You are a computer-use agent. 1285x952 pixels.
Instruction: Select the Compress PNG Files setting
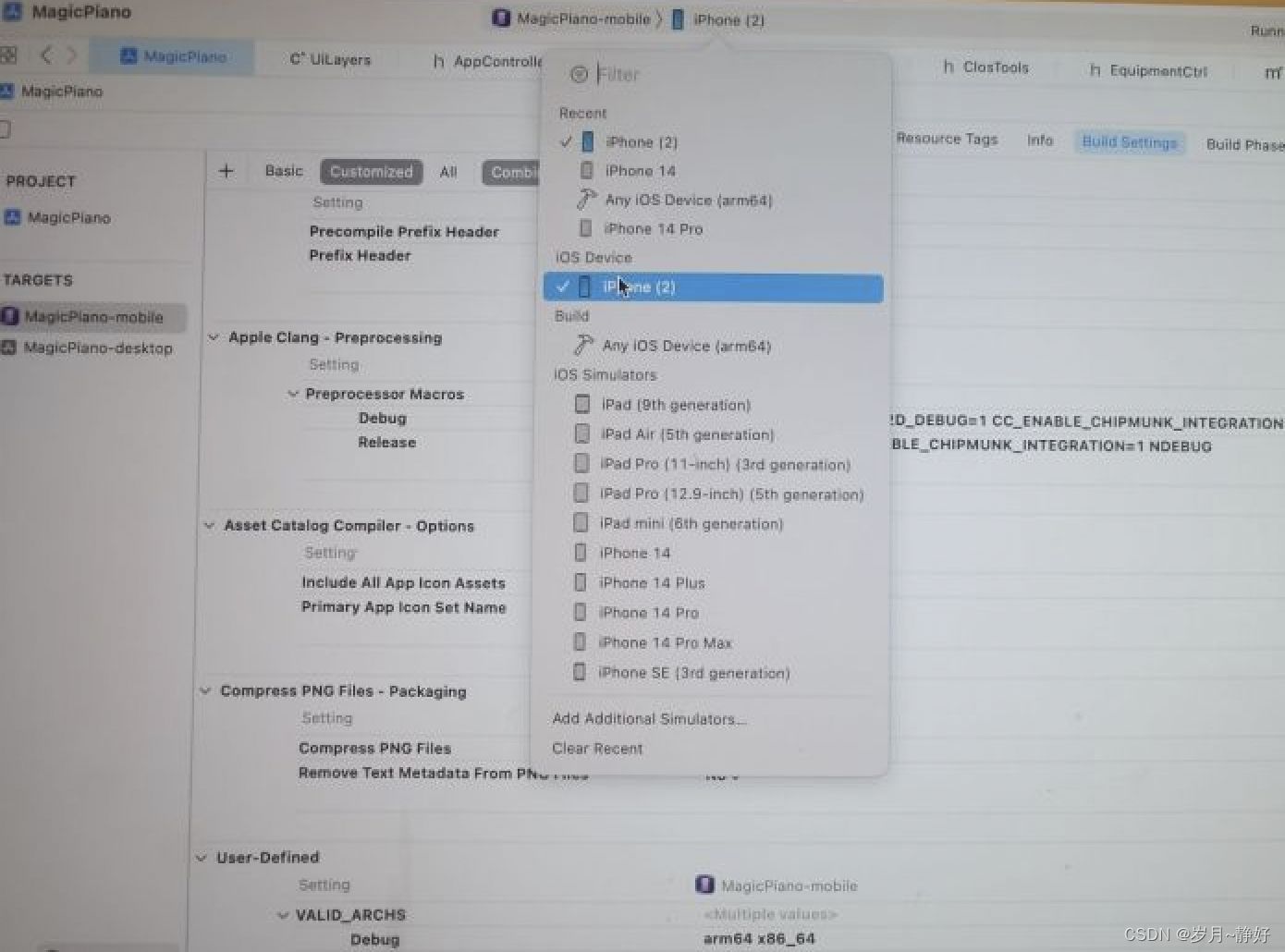374,748
